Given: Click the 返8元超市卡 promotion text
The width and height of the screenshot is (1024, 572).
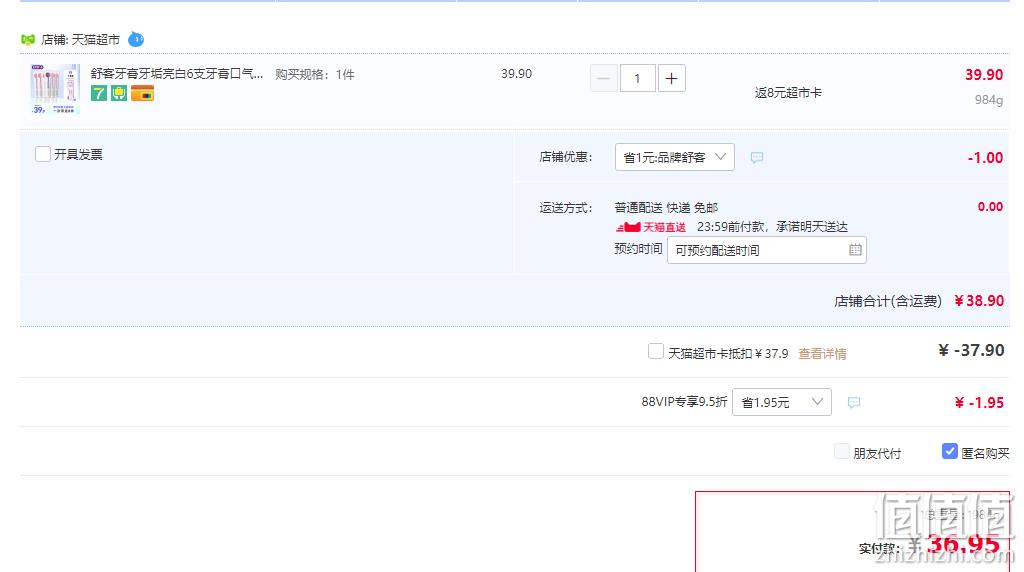Looking at the screenshot, I should tap(788, 93).
